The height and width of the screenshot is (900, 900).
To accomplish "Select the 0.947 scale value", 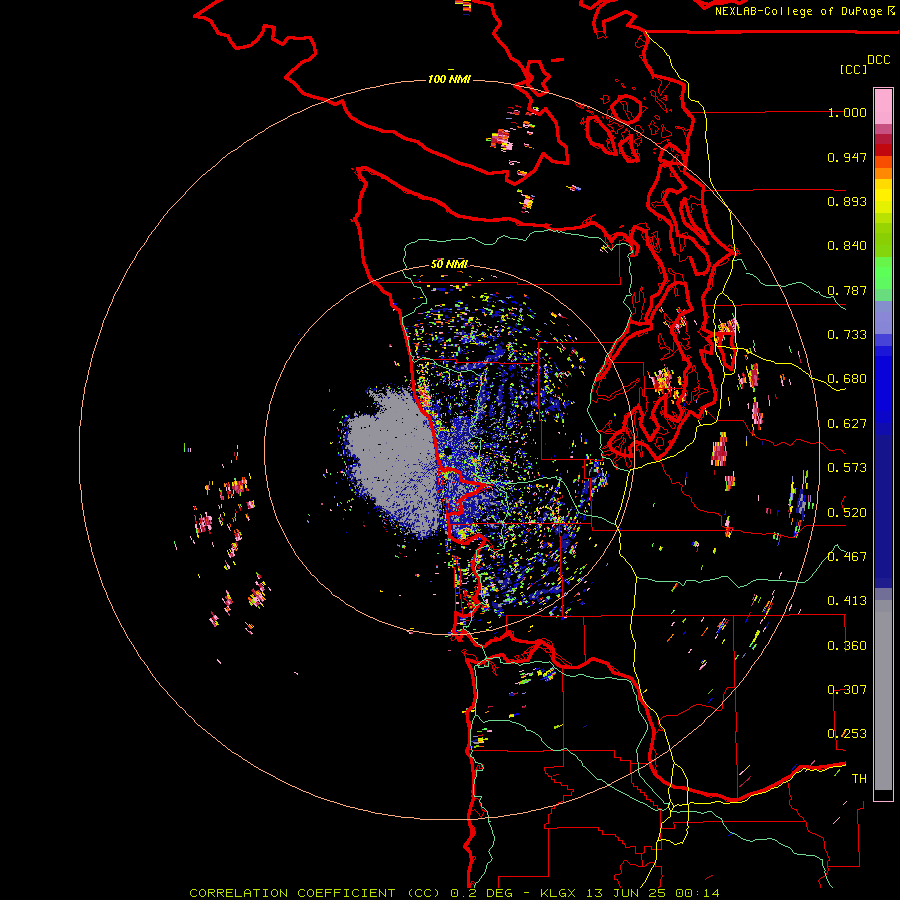I will (847, 157).
